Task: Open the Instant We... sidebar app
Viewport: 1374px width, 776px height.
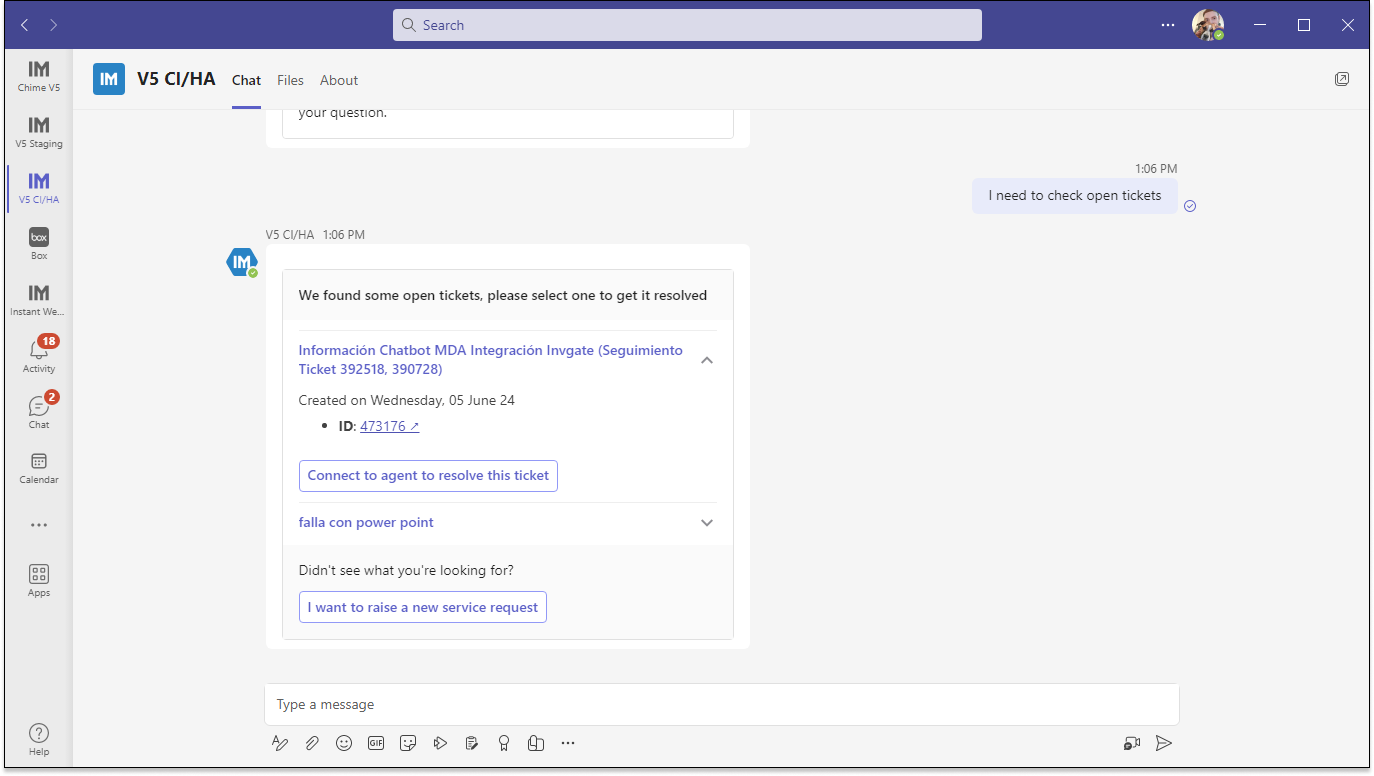Action: [x=39, y=300]
